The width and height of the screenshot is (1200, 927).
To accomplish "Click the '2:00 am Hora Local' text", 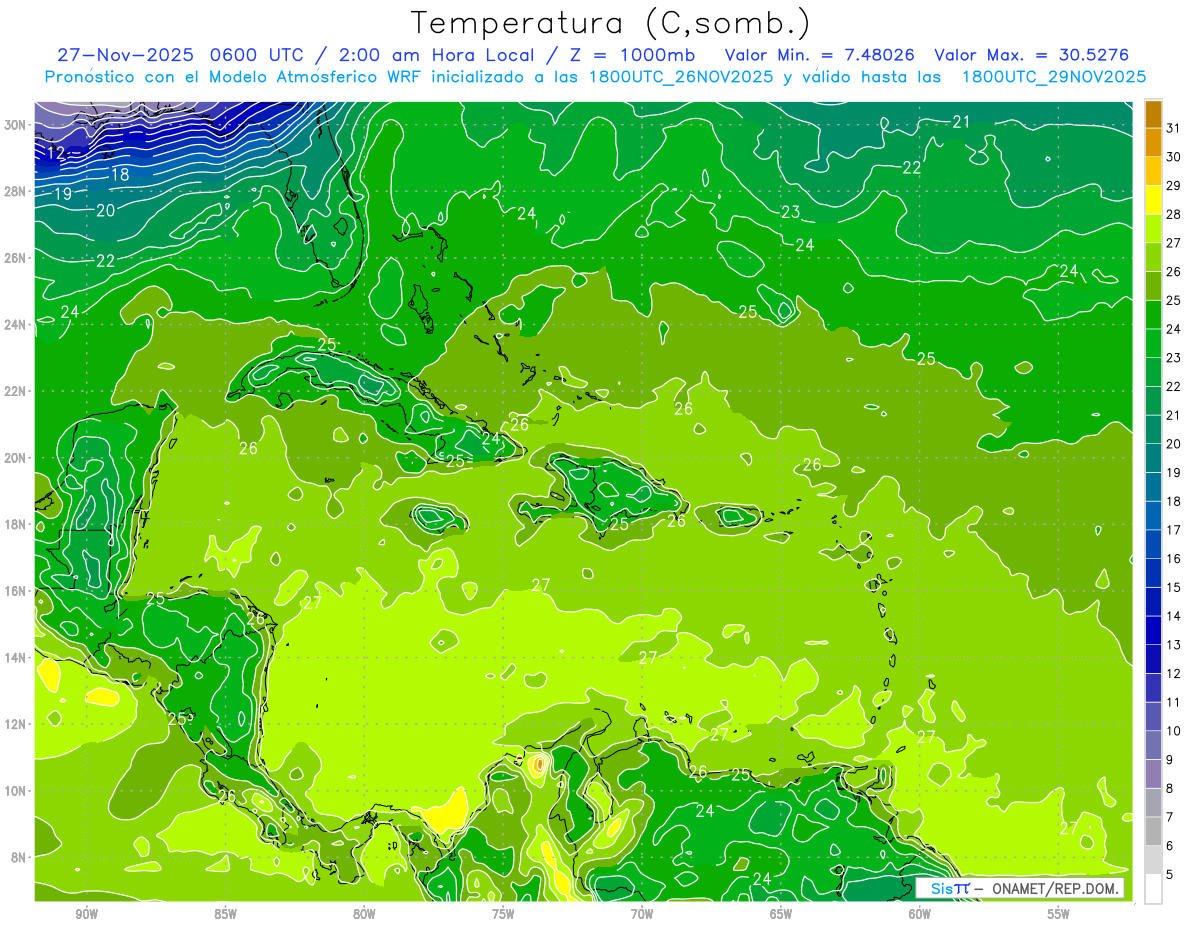I will [440, 55].
